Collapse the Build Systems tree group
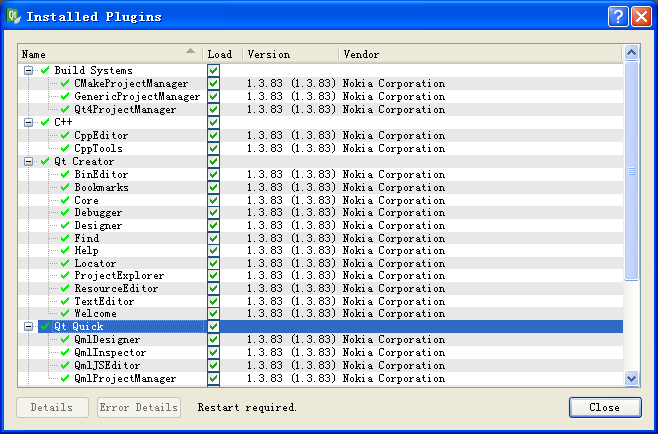 tap(28, 70)
